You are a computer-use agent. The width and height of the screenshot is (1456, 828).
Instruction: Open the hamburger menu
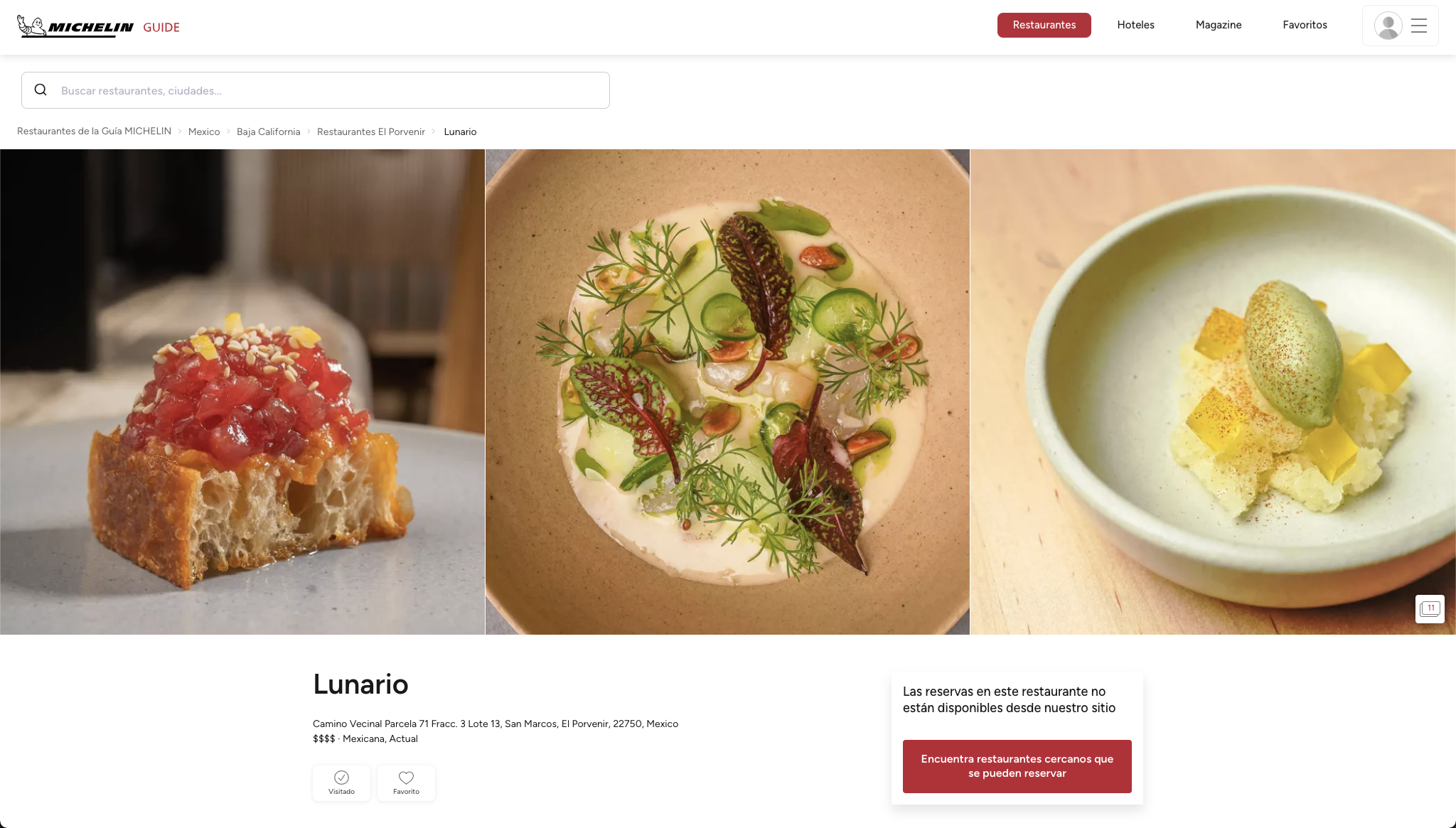1419,26
